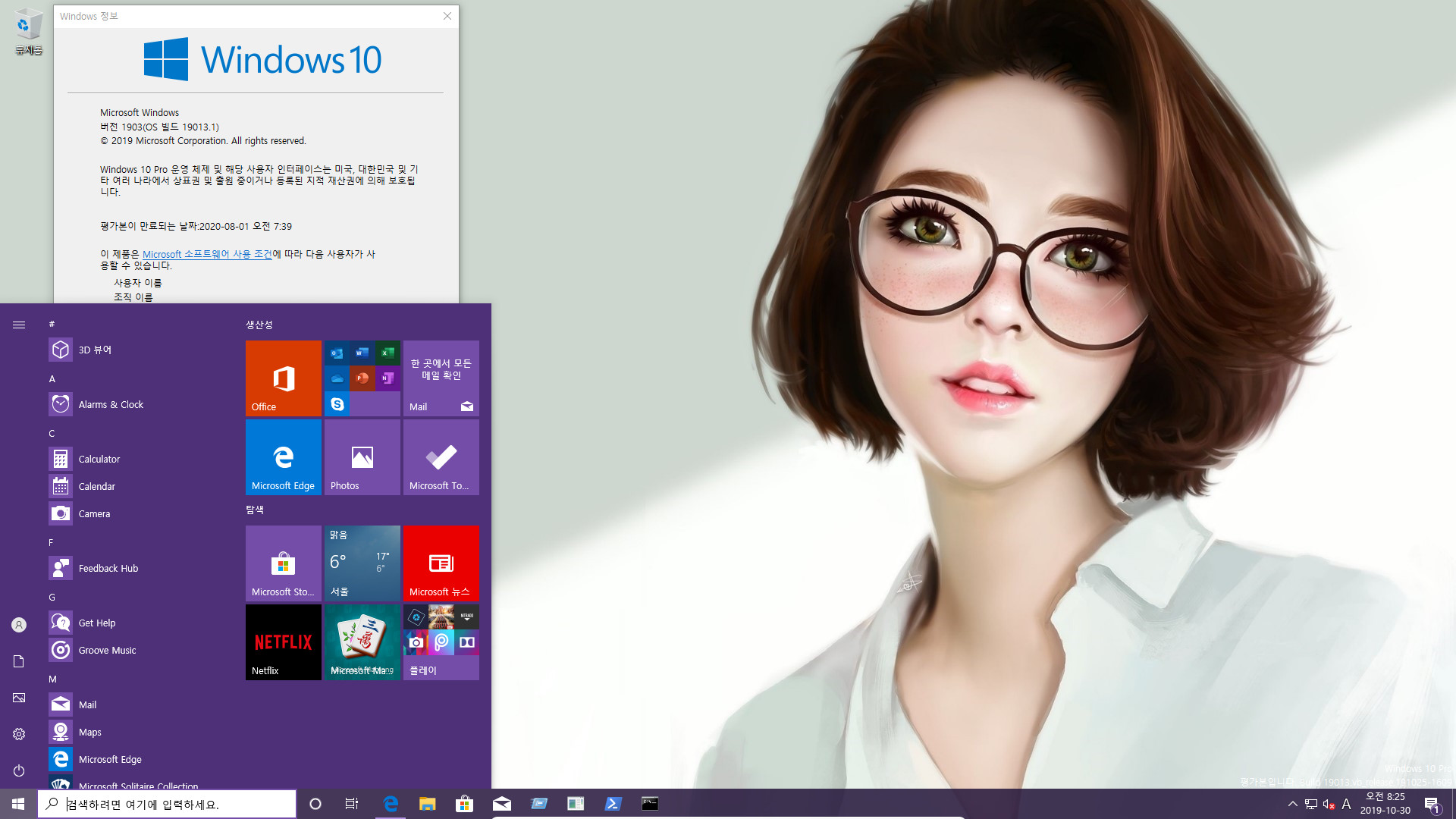
Task: Select the 생산성 tile group header
Action: 259,325
